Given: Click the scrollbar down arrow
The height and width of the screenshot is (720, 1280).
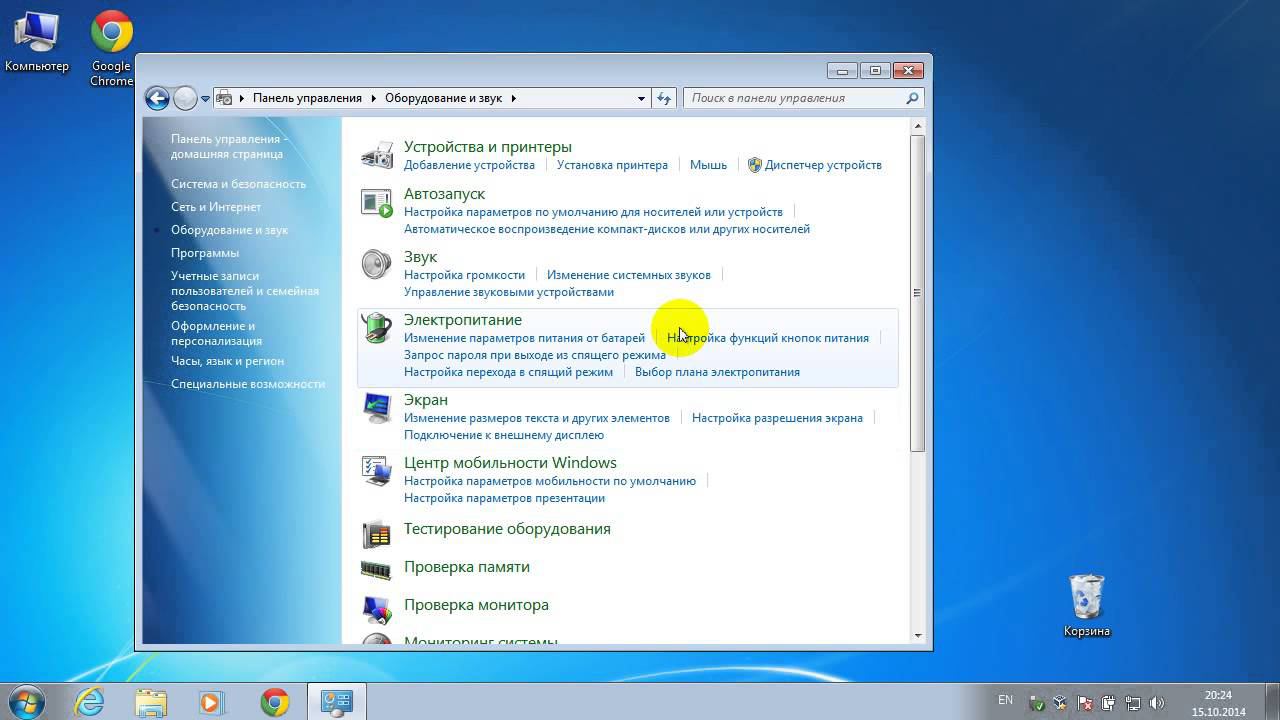Looking at the screenshot, I should [x=918, y=635].
